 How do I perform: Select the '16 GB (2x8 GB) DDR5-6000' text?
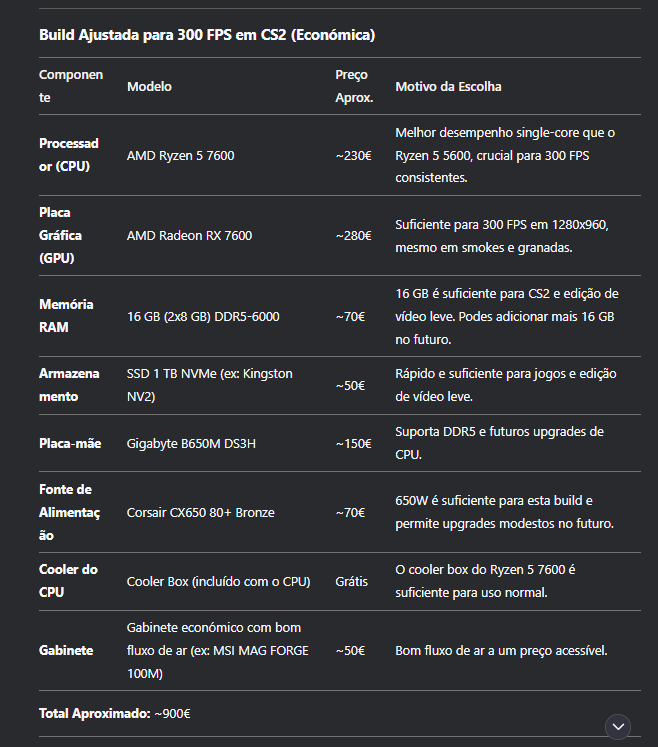click(203, 316)
